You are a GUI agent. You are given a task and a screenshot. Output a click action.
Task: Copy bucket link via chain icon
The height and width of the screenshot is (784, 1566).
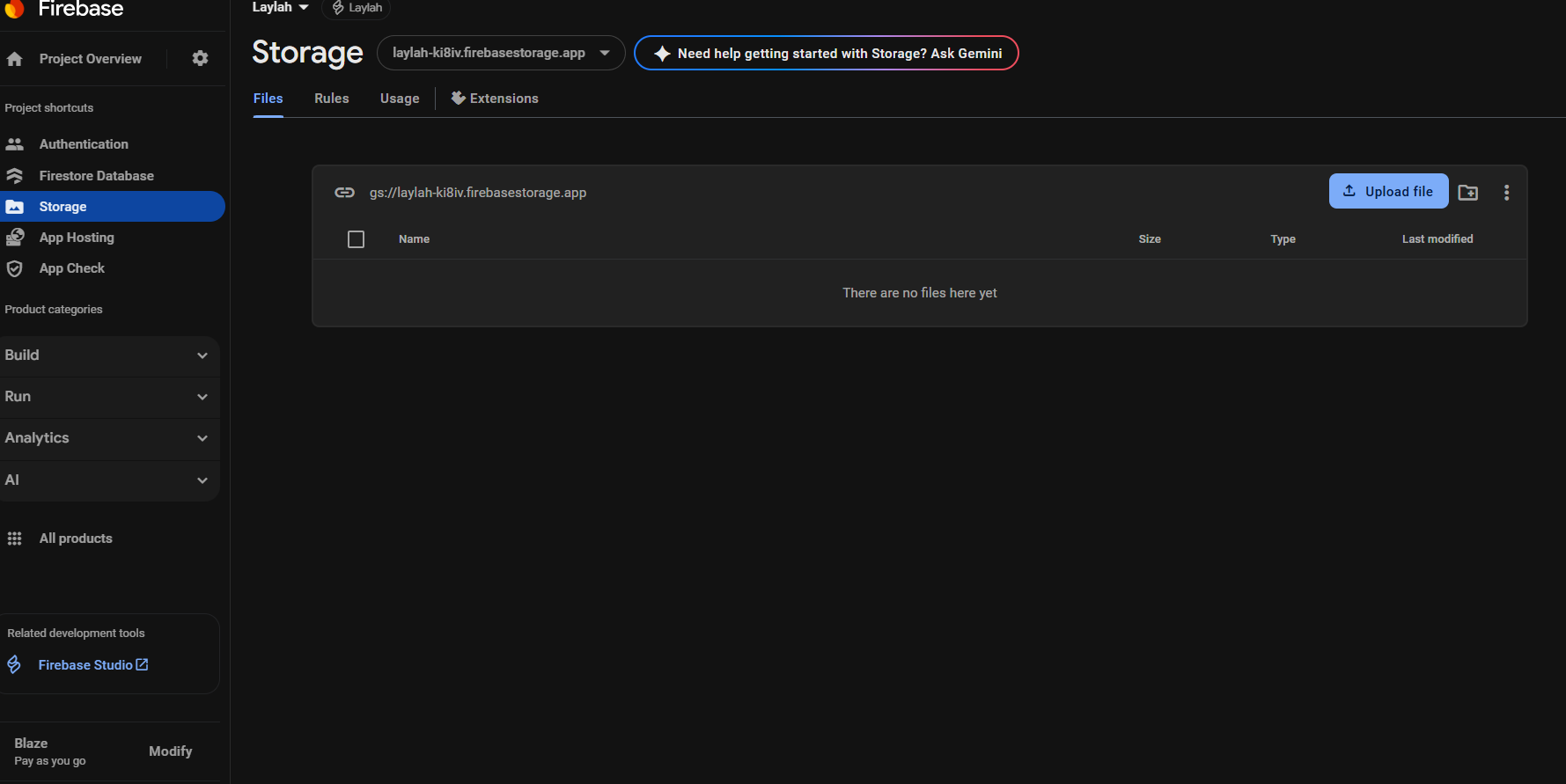tap(345, 193)
